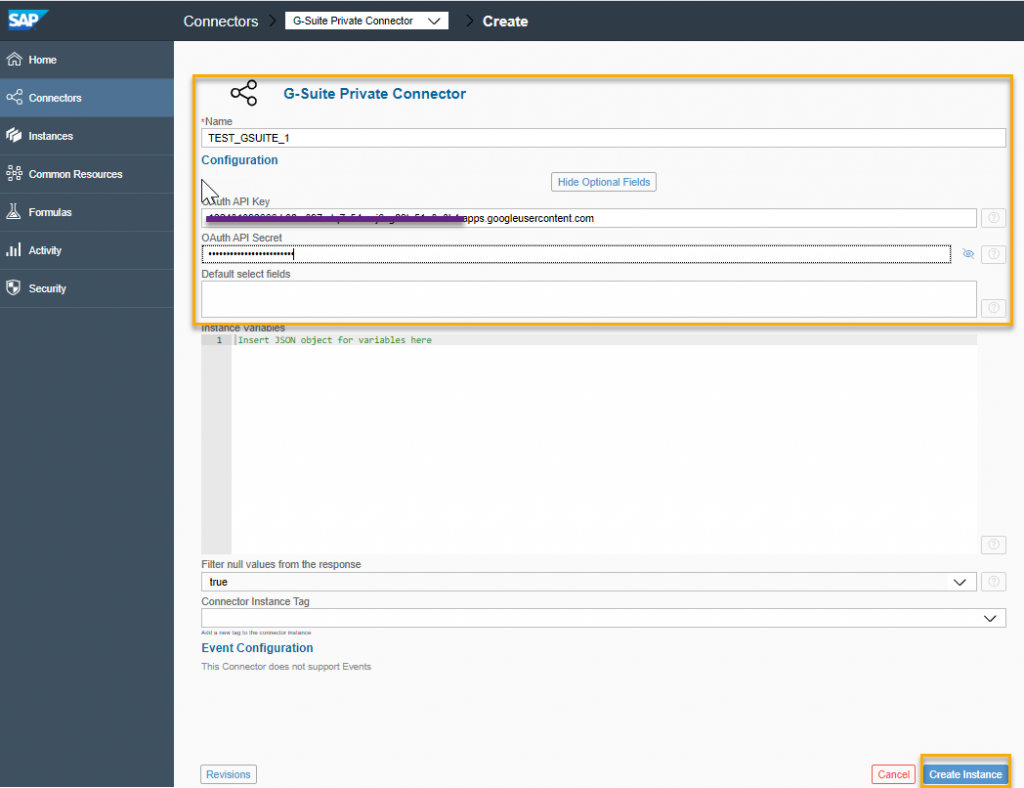Click the Instances icon in sidebar
Screen dimensions: 1024x788
click(14, 135)
